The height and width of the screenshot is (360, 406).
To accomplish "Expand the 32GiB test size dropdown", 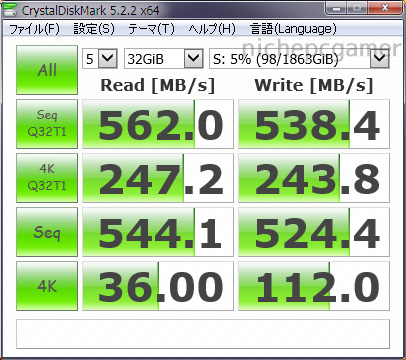I will [x=164, y=59].
